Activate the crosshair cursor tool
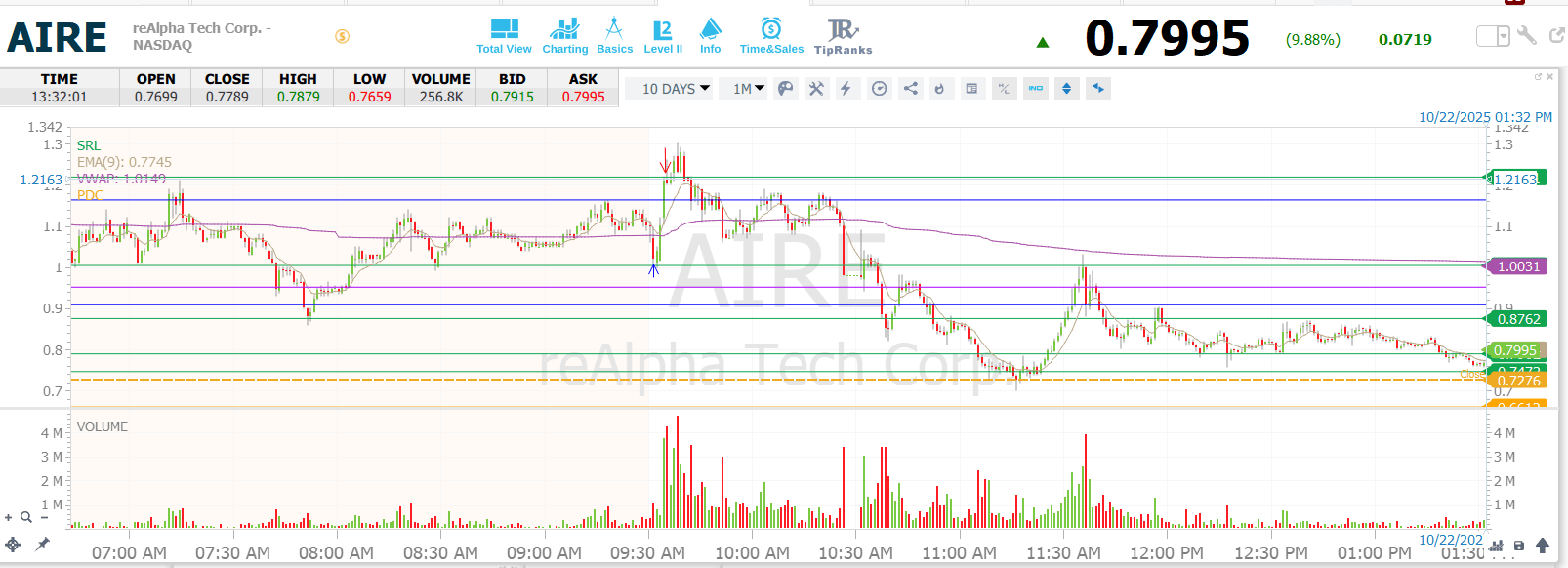Screen dimensions: 1568x568 13,545
